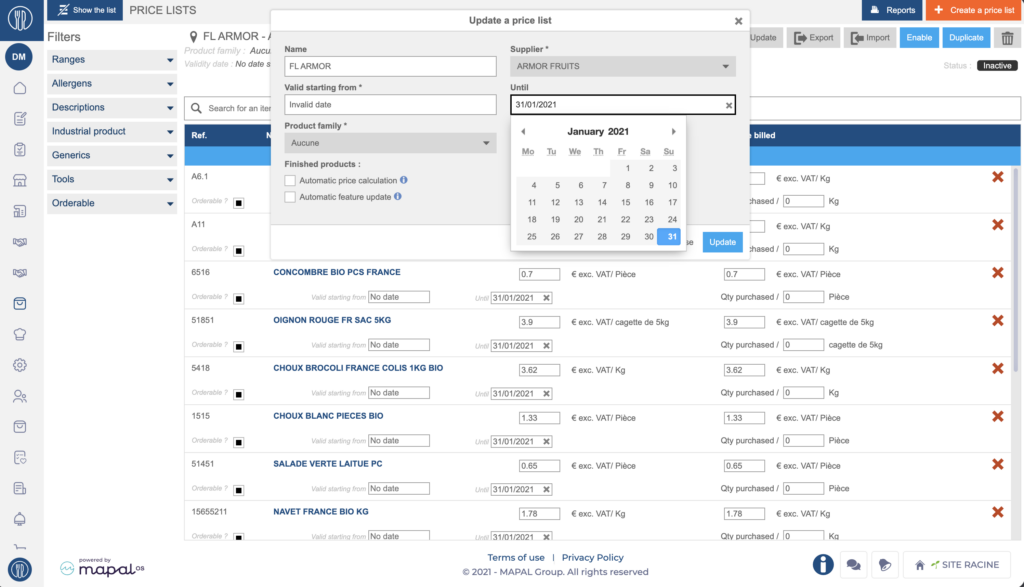Click the info icon in footer
Image resolution: width=1024 pixels, height=587 pixels.
[x=823, y=564]
